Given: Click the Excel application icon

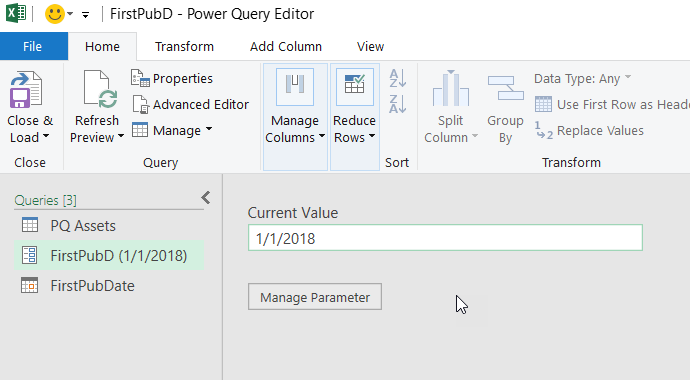Looking at the screenshot, I should tap(16, 13).
